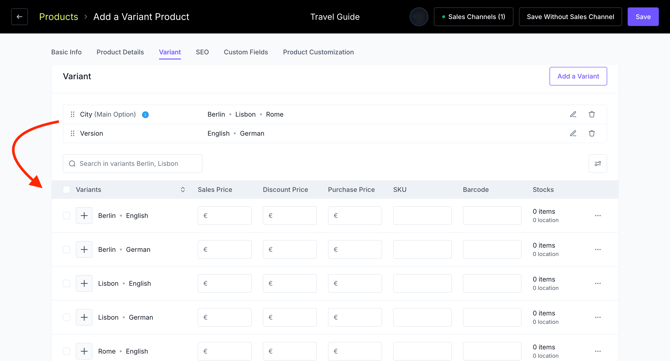This screenshot has height=361, width=670.
Task: Delete the Version option with trash icon
Action: (x=592, y=133)
